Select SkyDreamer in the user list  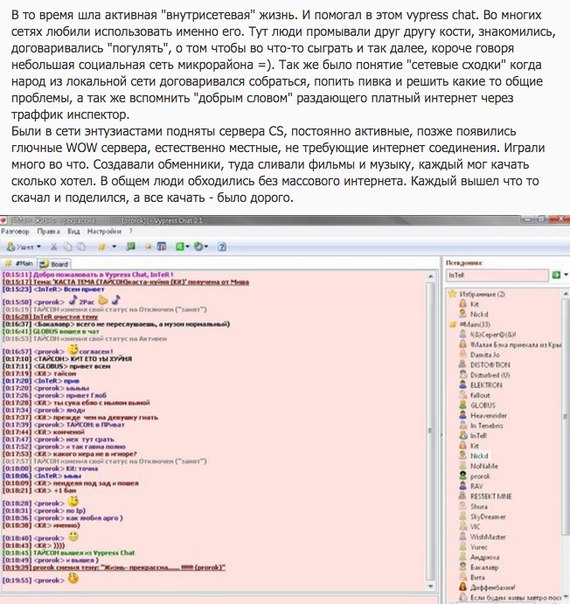488,517
